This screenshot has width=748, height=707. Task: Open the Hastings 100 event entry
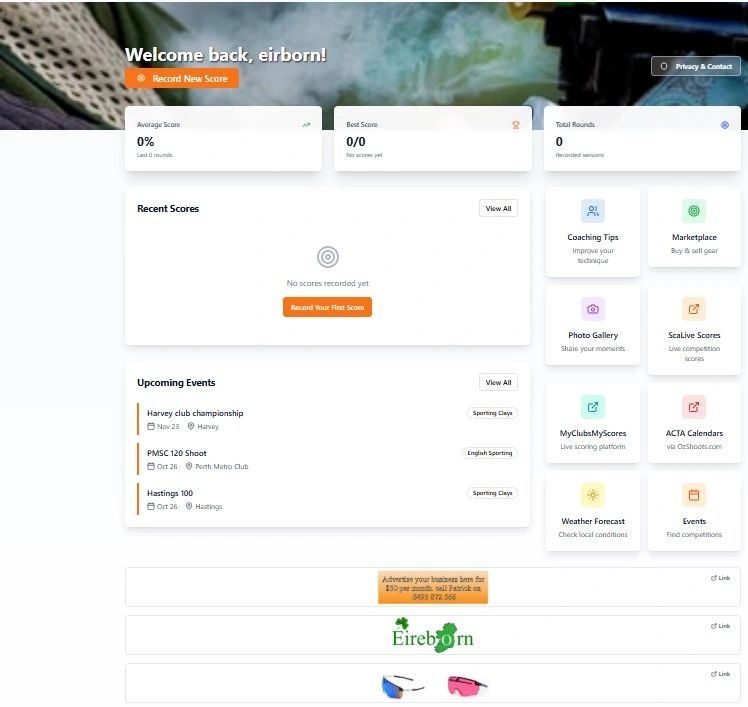170,493
